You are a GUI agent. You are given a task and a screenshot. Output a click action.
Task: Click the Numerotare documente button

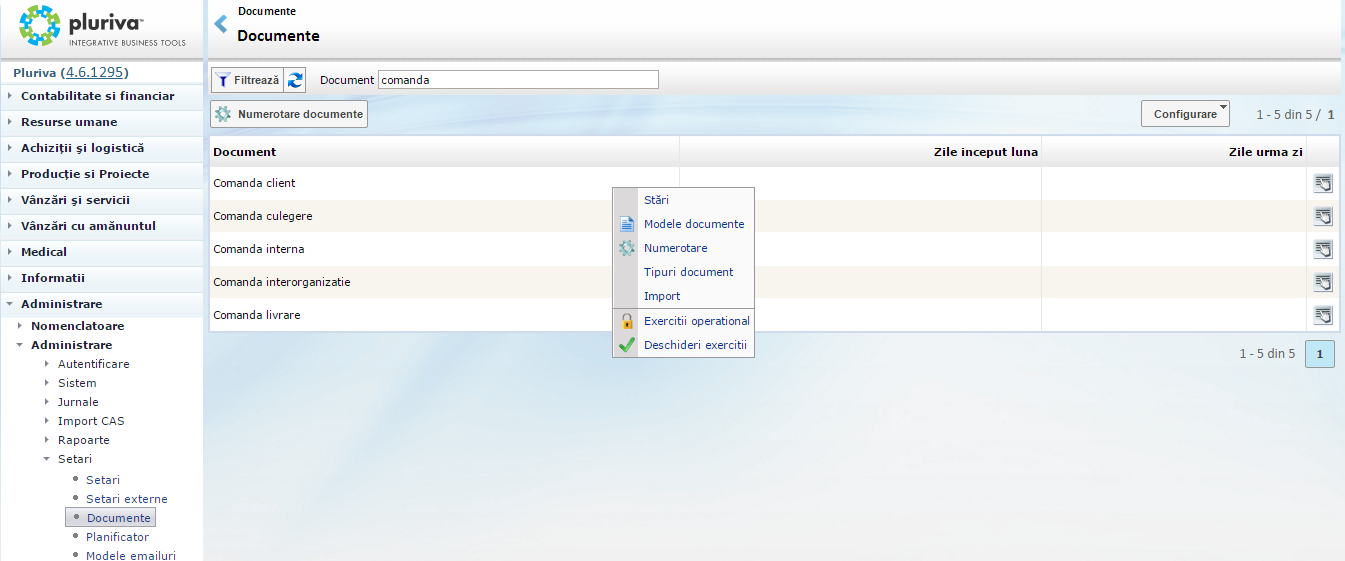click(x=289, y=114)
